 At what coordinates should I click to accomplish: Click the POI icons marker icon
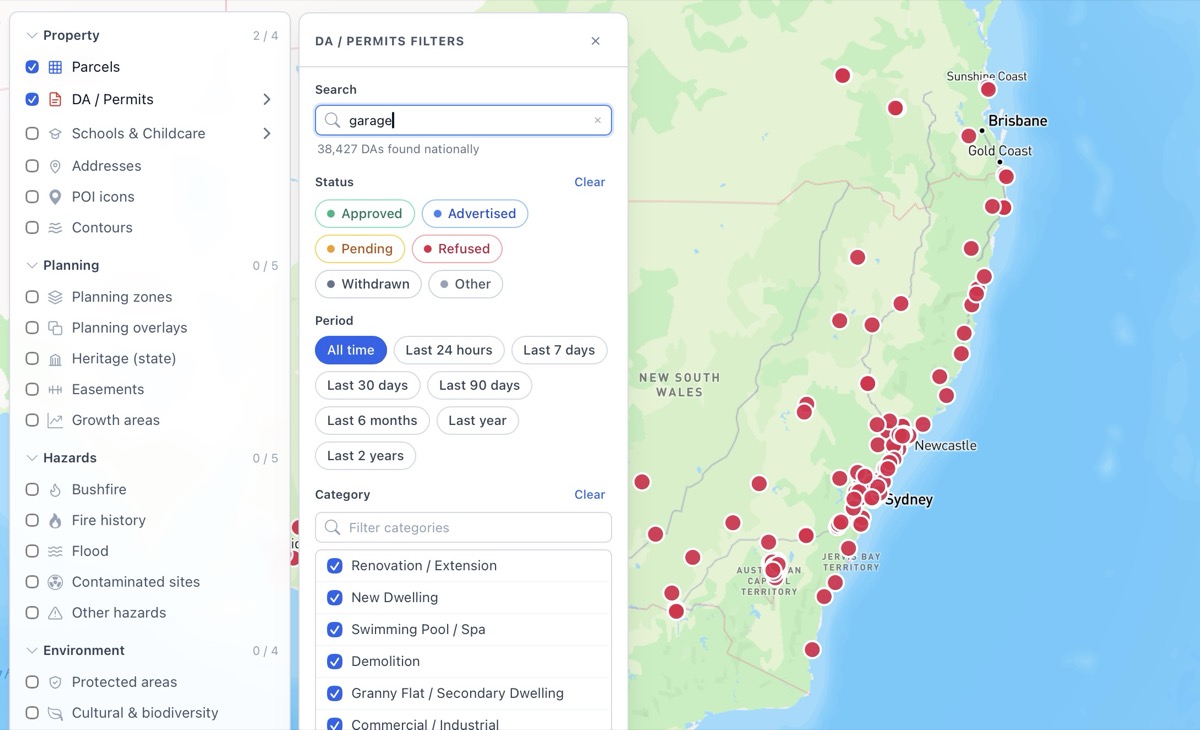(x=55, y=197)
